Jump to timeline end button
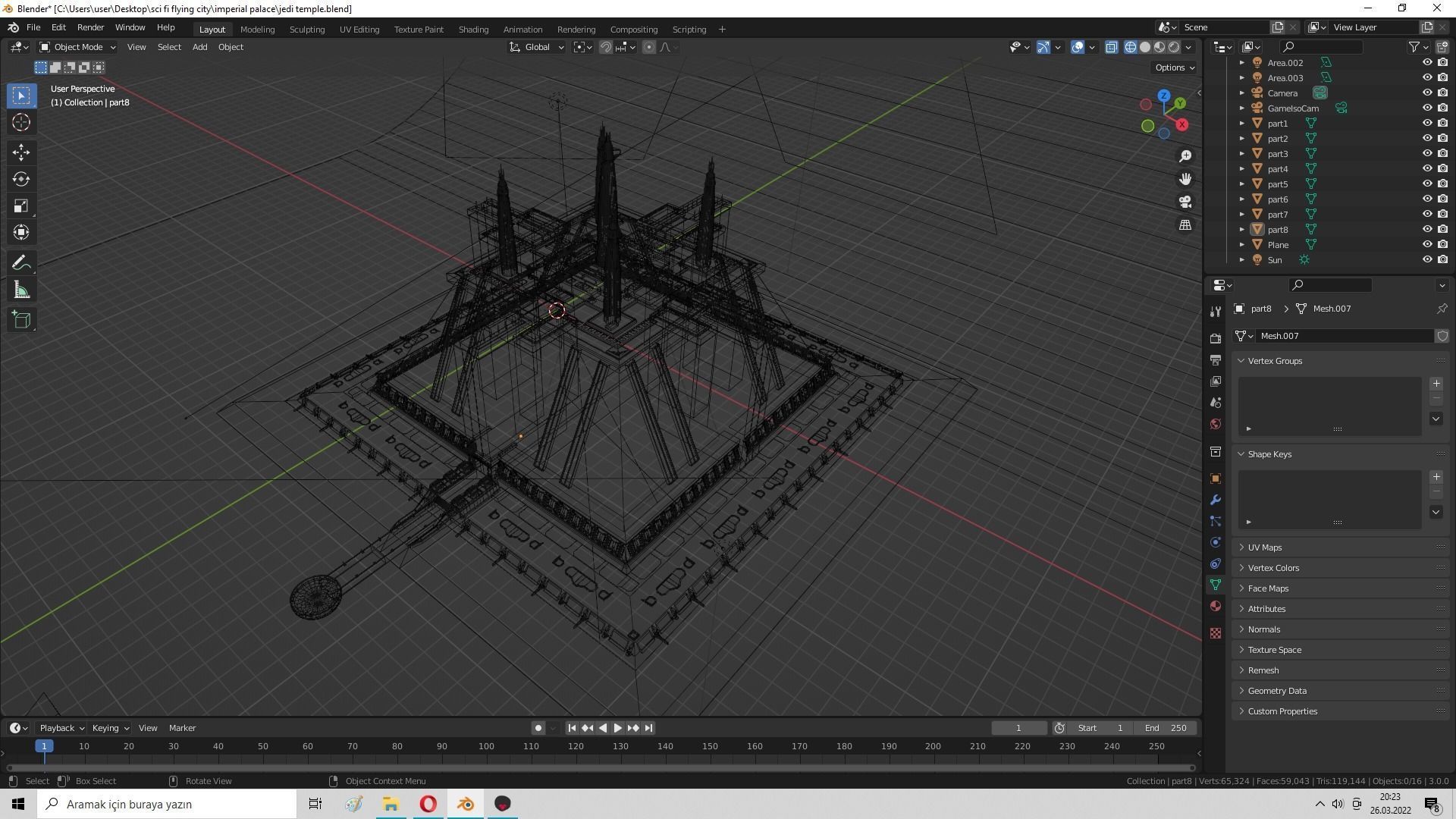 tap(648, 728)
